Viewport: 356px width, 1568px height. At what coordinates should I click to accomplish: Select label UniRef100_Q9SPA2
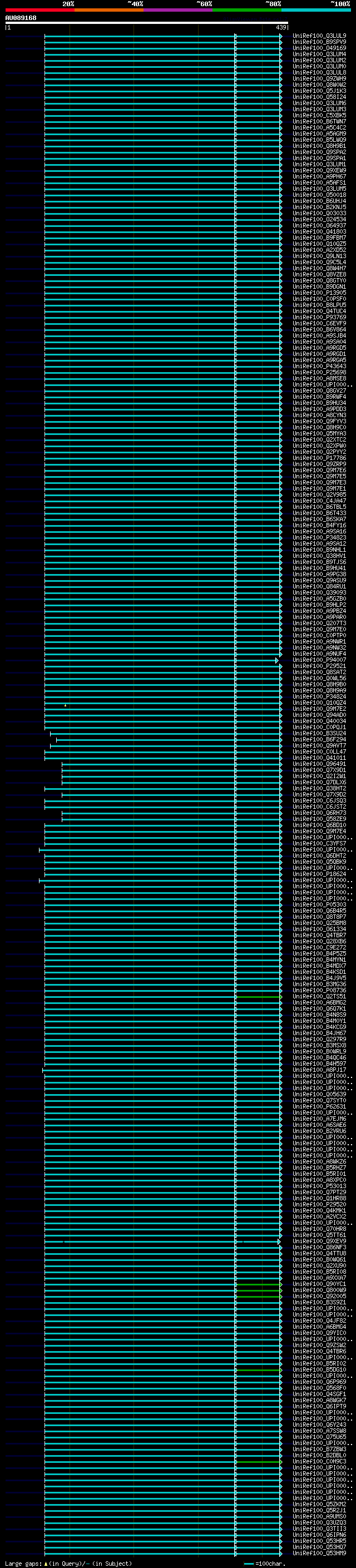[319, 152]
